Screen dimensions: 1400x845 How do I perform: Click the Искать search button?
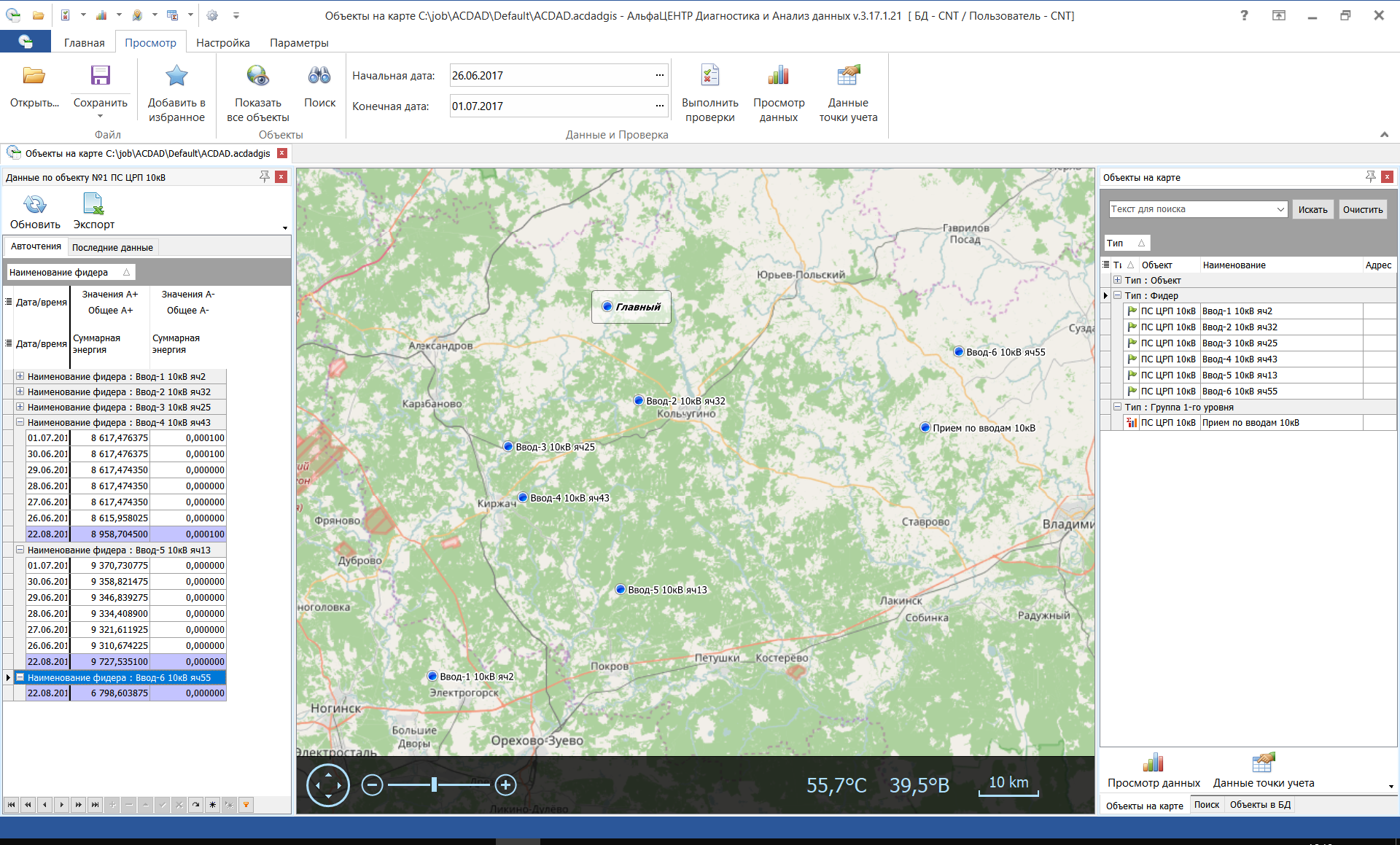point(1312,209)
